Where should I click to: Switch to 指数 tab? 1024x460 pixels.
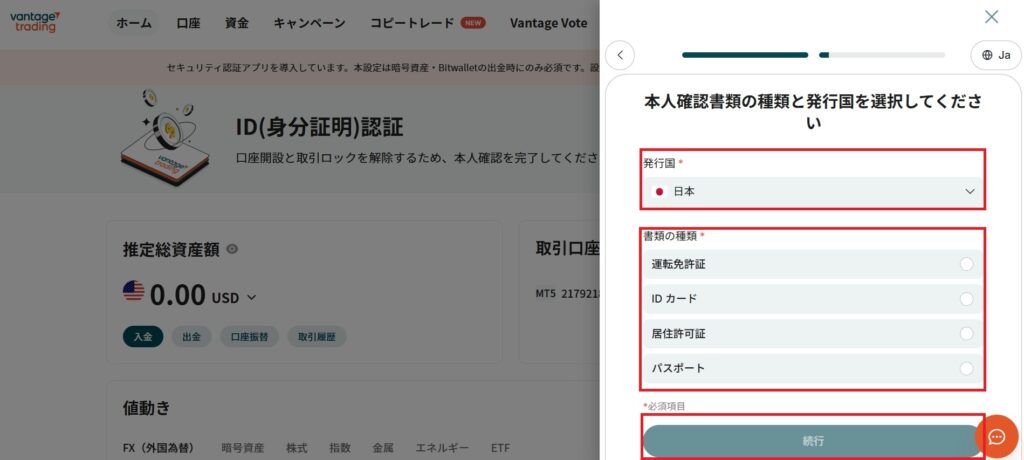coord(340,448)
